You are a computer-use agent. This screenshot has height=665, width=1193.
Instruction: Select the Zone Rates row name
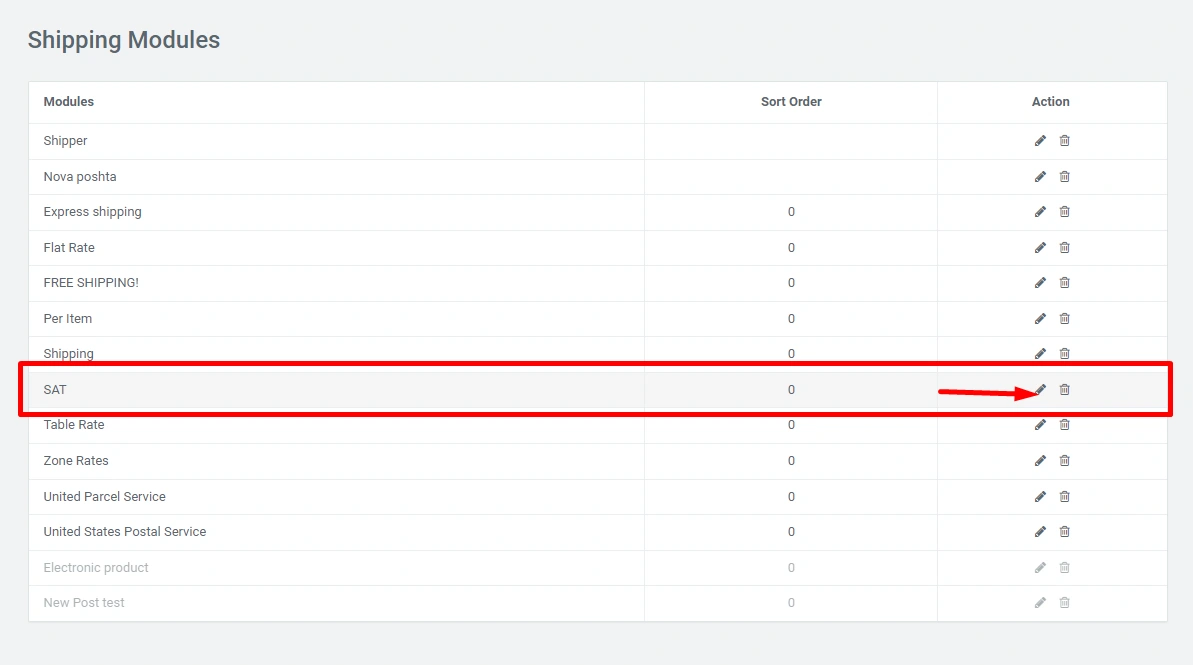click(76, 461)
